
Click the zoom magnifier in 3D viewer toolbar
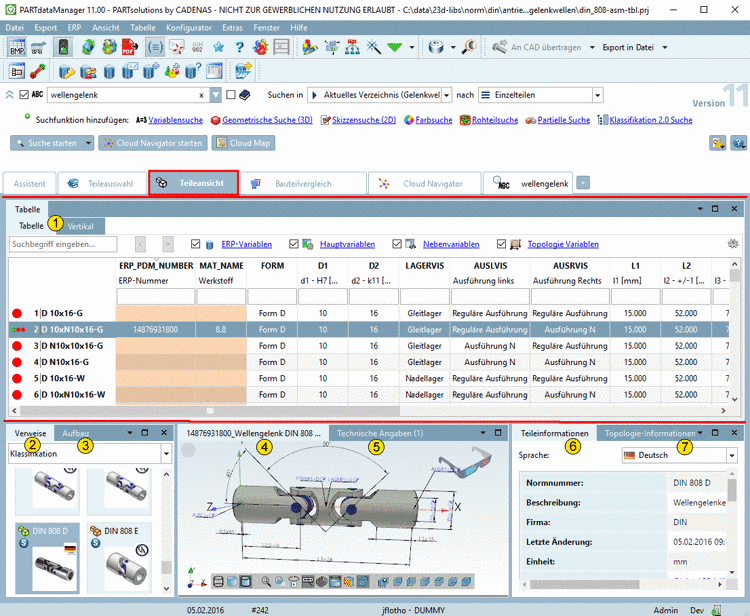[266, 581]
